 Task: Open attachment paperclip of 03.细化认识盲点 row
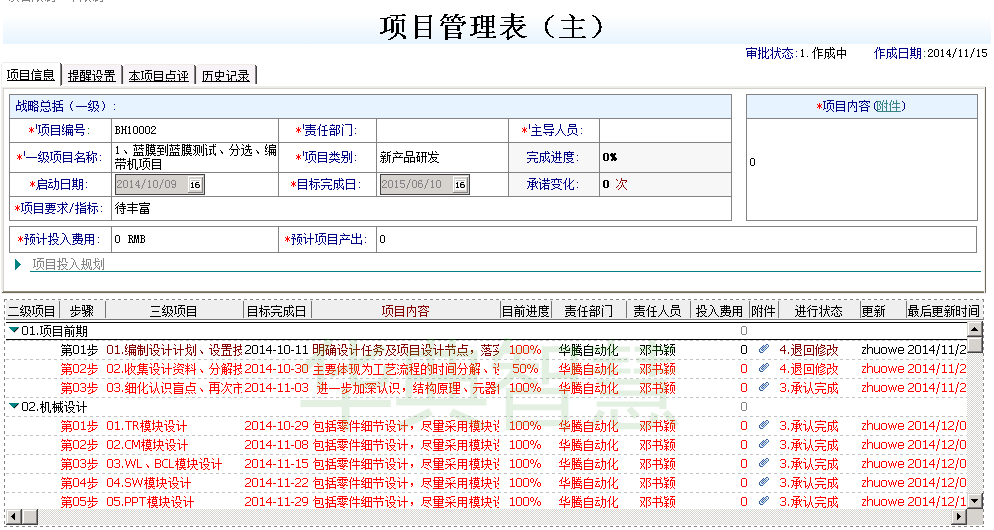pos(764,387)
